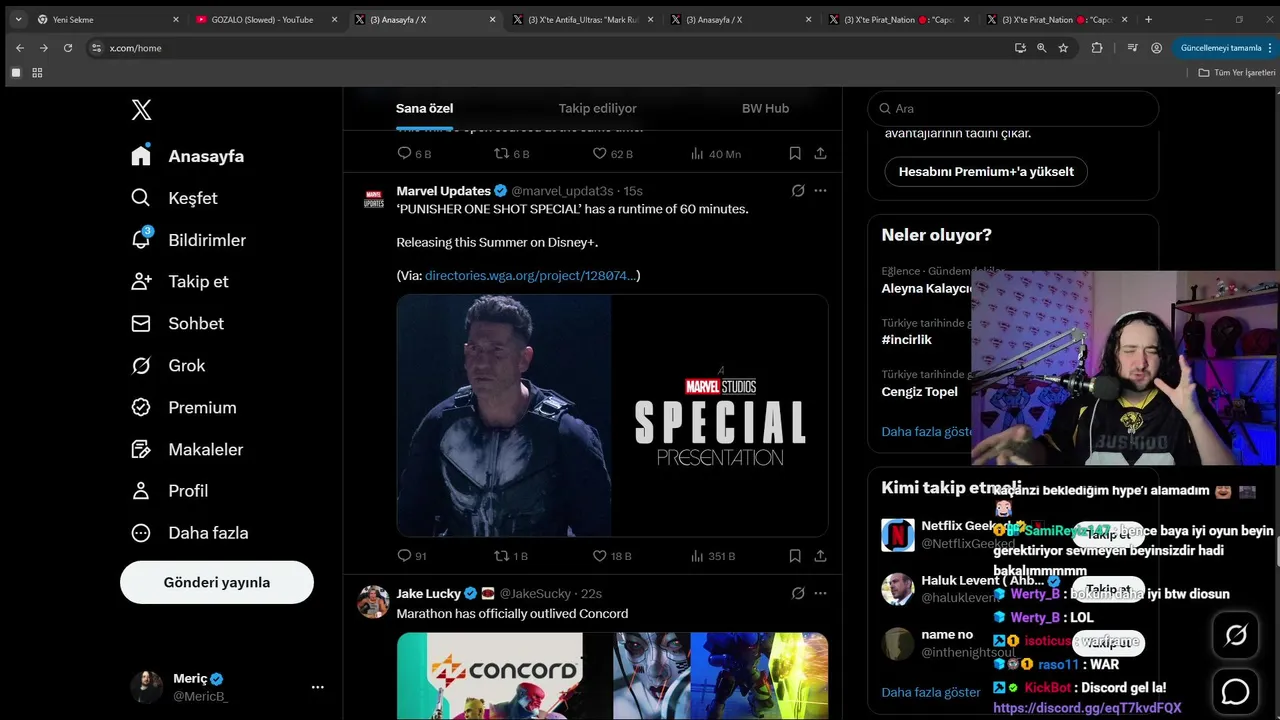Image resolution: width=1280 pixels, height=720 pixels.
Task: Open Jake Lucky profile avatar
Action: pos(374,601)
